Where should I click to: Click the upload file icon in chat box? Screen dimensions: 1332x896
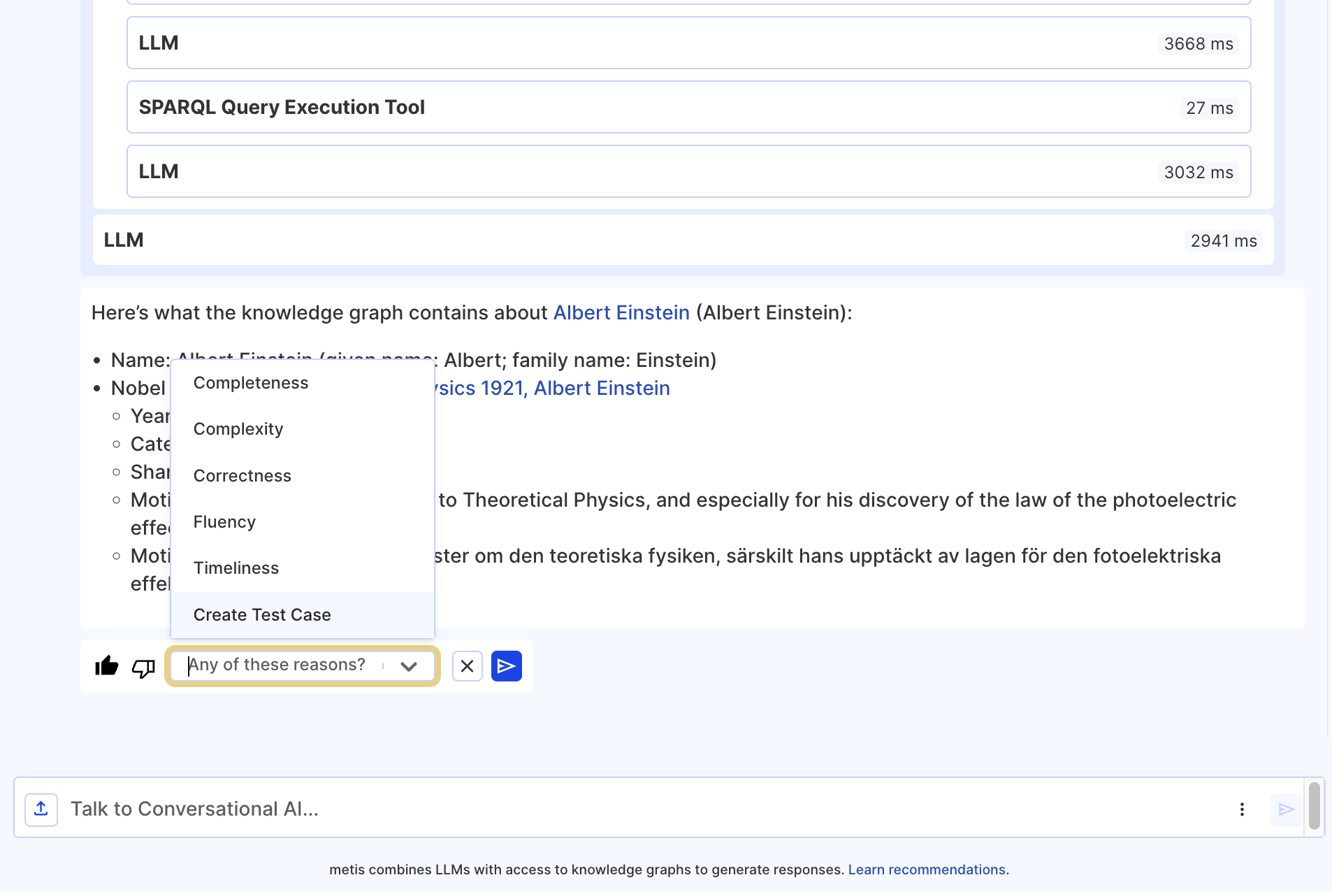pyautogui.click(x=41, y=809)
